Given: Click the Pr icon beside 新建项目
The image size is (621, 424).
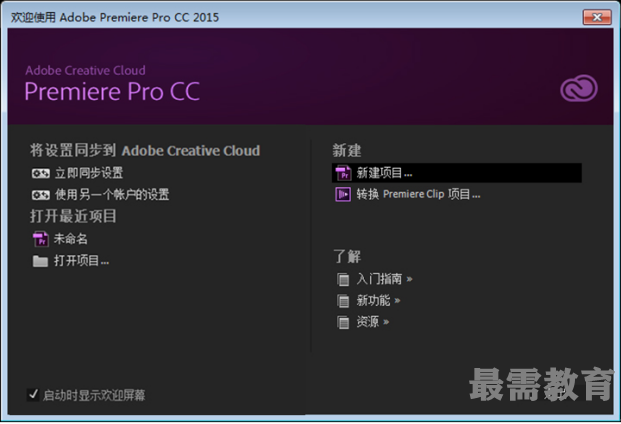Looking at the screenshot, I should pyautogui.click(x=343, y=173).
